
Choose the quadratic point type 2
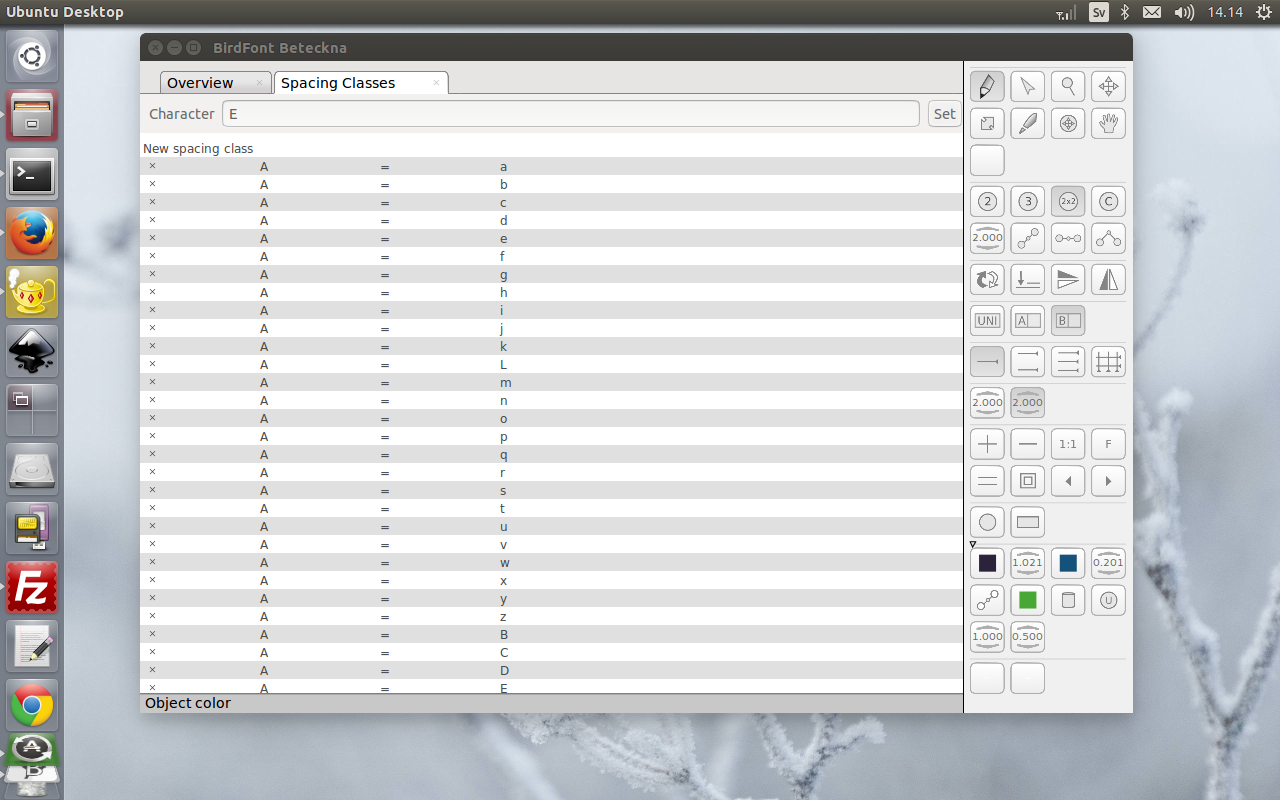coord(987,202)
